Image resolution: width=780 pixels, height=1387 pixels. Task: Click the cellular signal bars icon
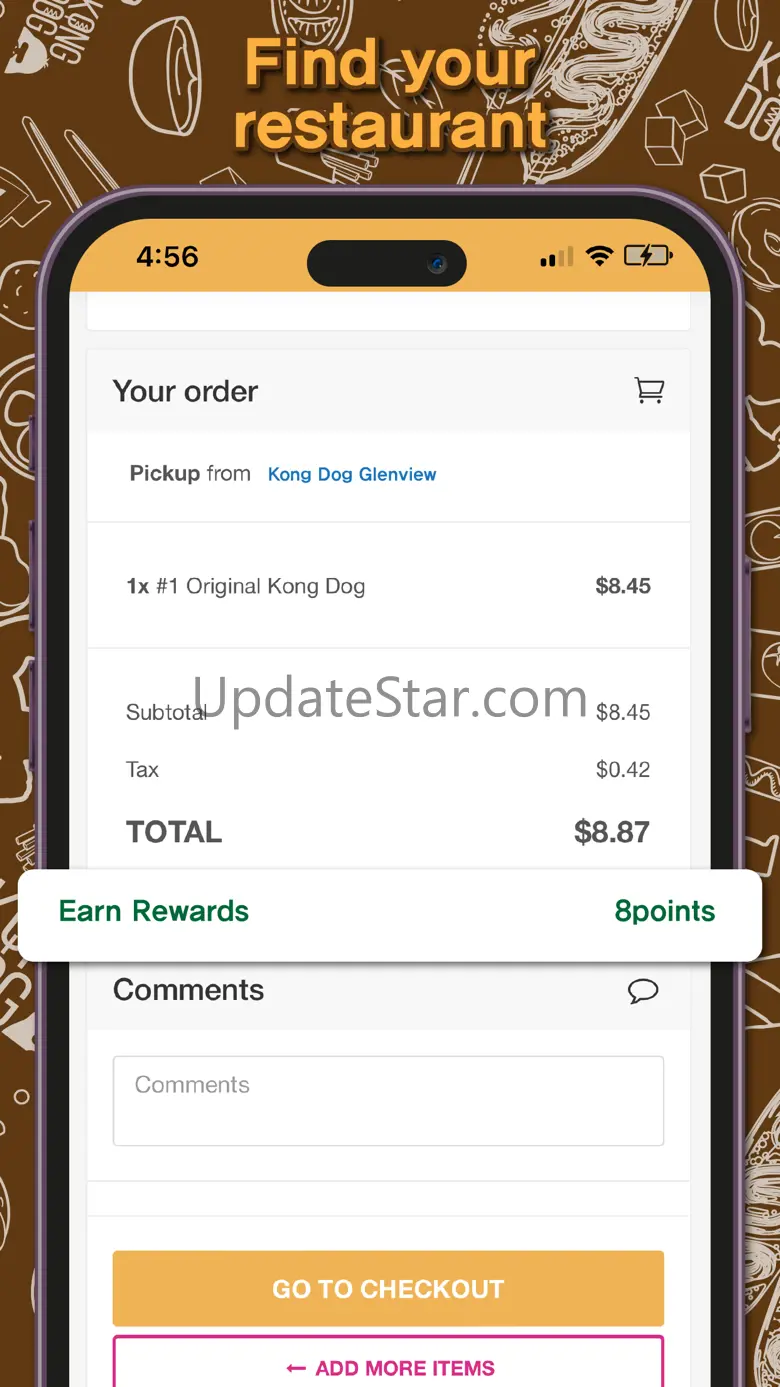click(557, 258)
